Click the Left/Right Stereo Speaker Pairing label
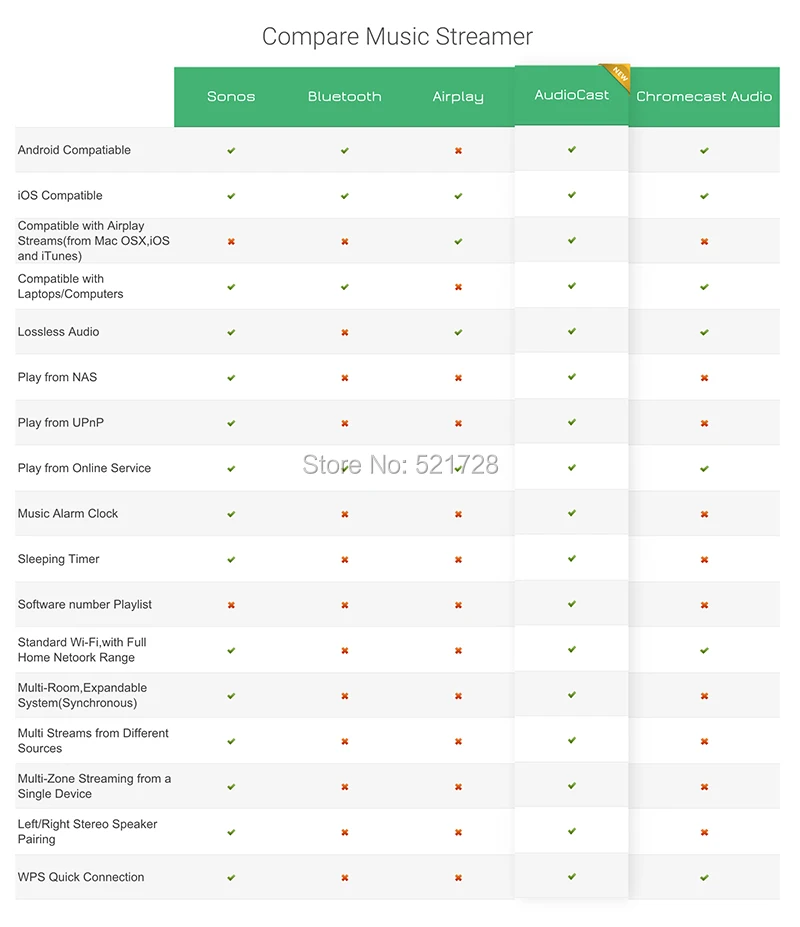This screenshot has width=800, height=927. click(x=88, y=832)
